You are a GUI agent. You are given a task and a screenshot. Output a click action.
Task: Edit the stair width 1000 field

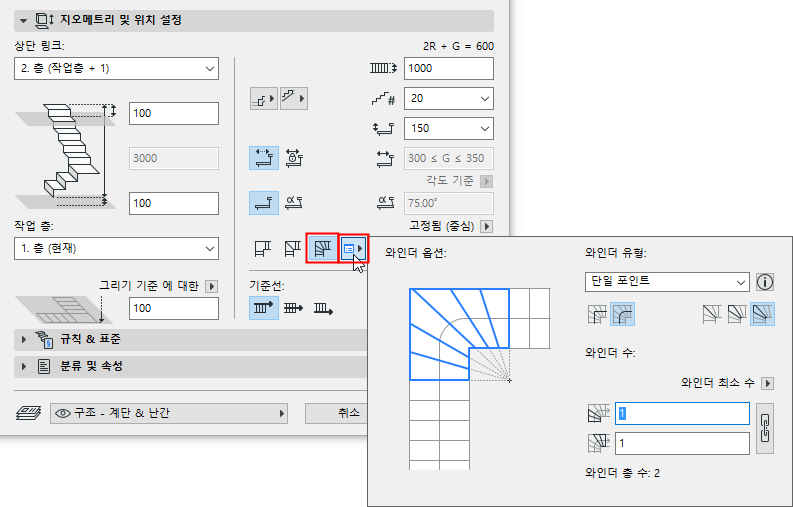pyautogui.click(x=449, y=68)
